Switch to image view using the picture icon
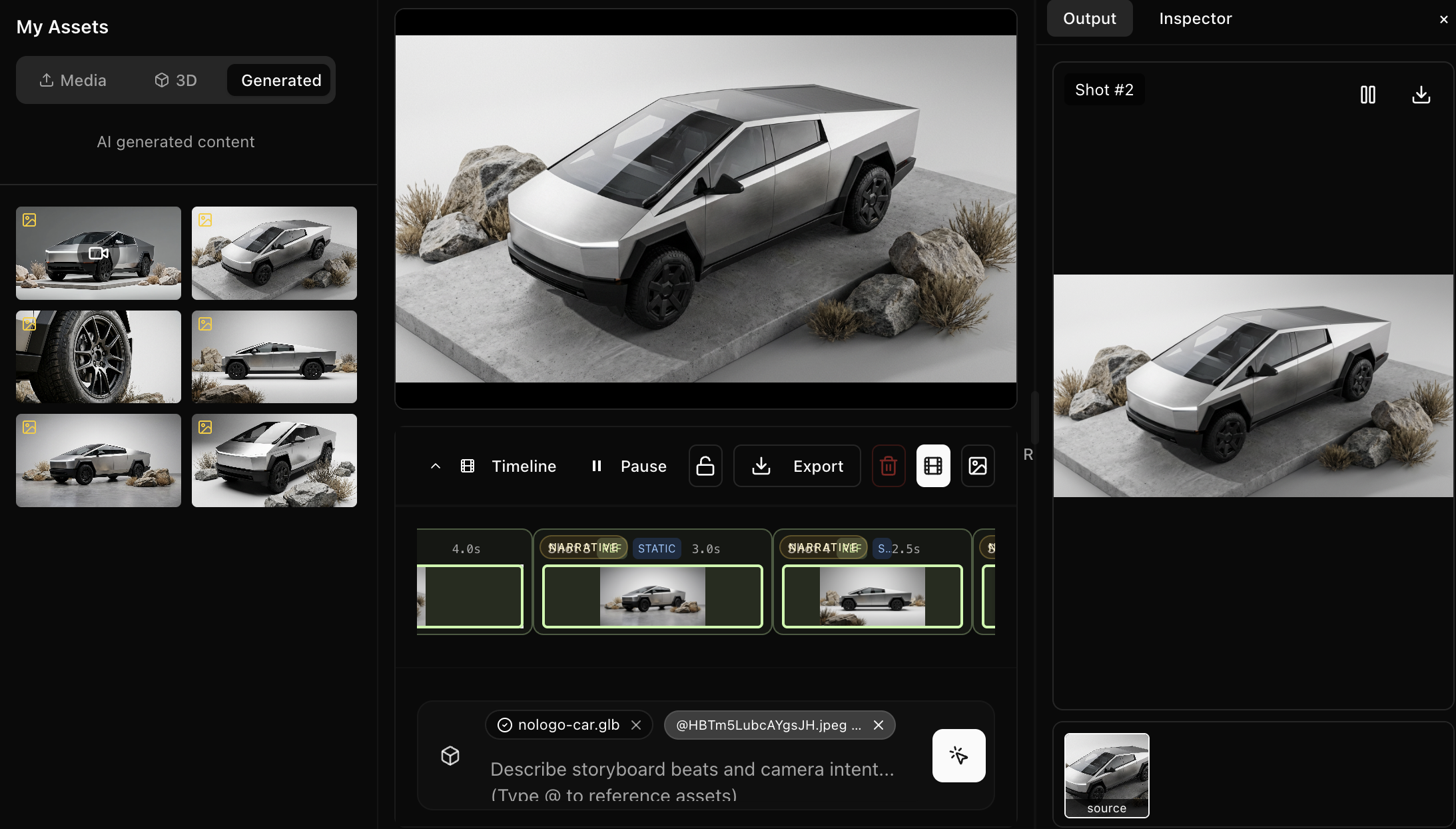This screenshot has width=1456, height=829. pos(977,466)
